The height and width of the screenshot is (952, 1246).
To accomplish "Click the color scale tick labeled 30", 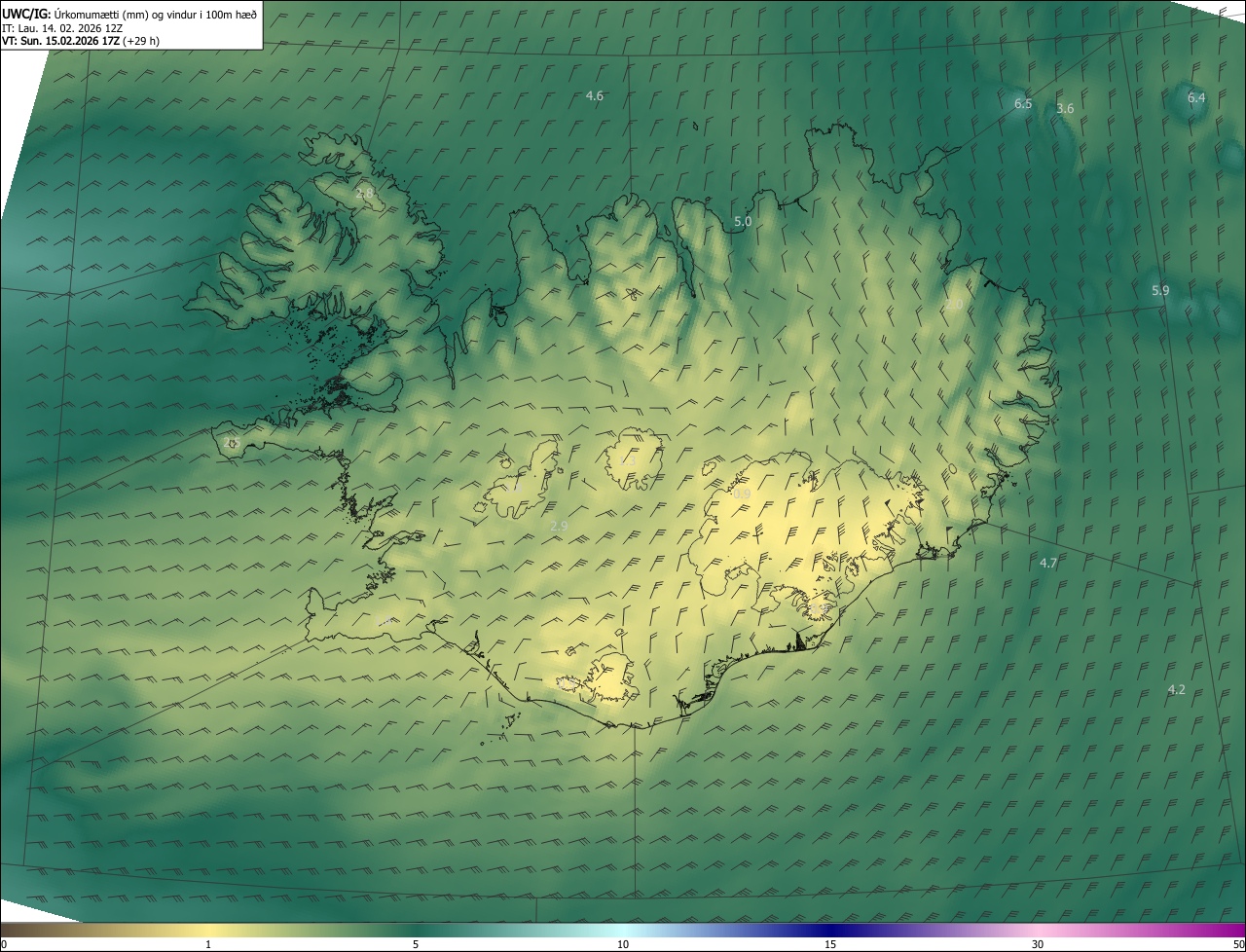I will coord(1038,944).
